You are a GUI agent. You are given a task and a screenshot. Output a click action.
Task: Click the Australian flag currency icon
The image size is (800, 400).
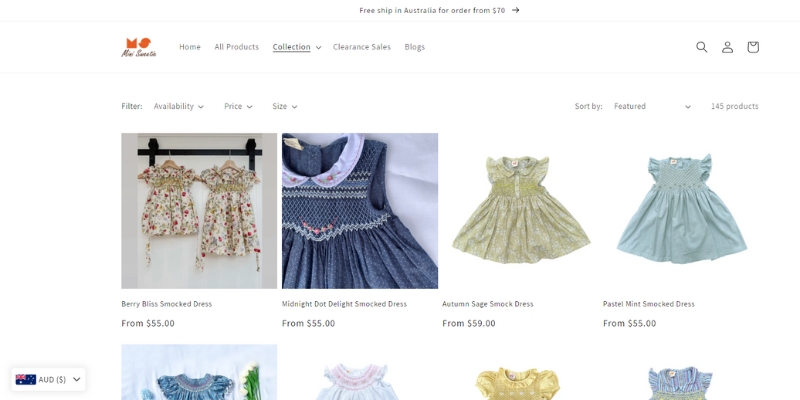(x=26, y=379)
